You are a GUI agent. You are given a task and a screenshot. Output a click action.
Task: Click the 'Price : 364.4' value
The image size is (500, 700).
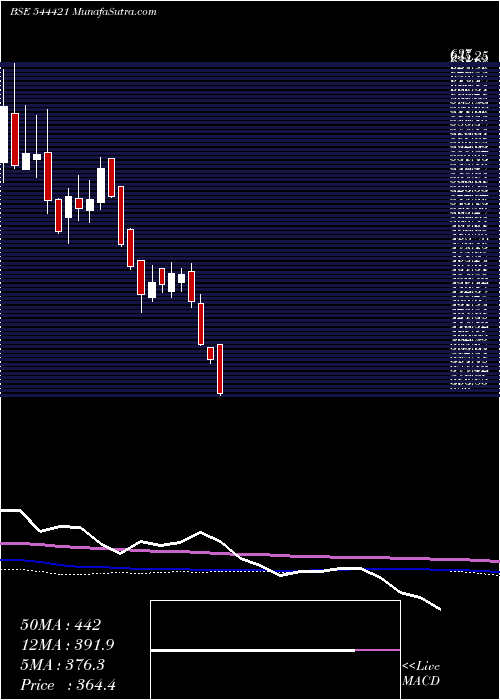(x=68, y=685)
